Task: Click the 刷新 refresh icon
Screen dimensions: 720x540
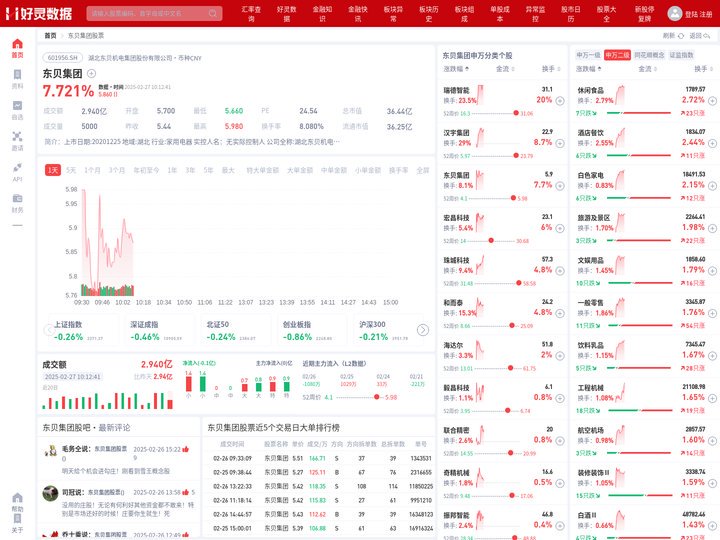Action: pos(681,36)
